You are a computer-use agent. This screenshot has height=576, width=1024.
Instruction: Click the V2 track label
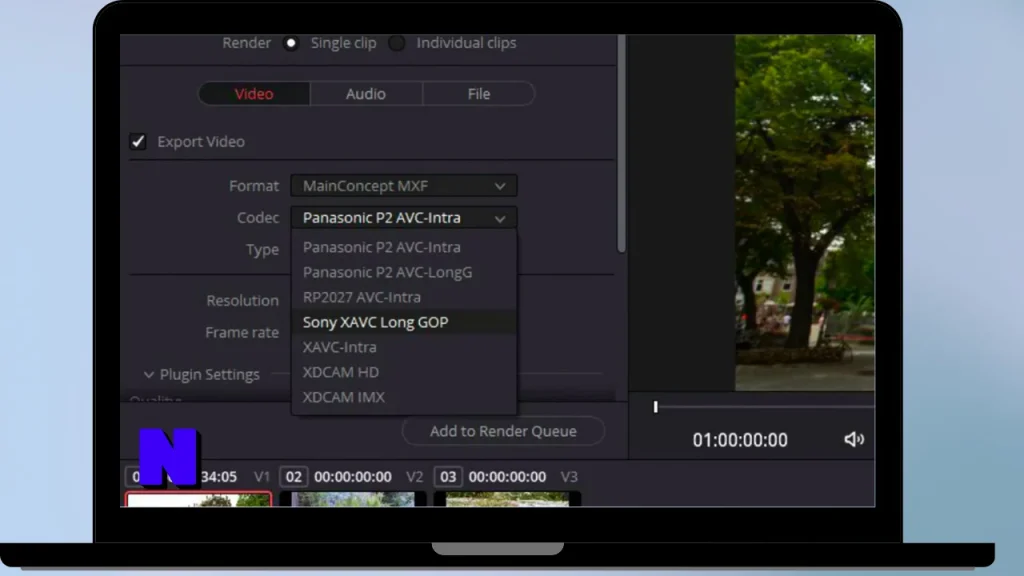click(x=415, y=477)
